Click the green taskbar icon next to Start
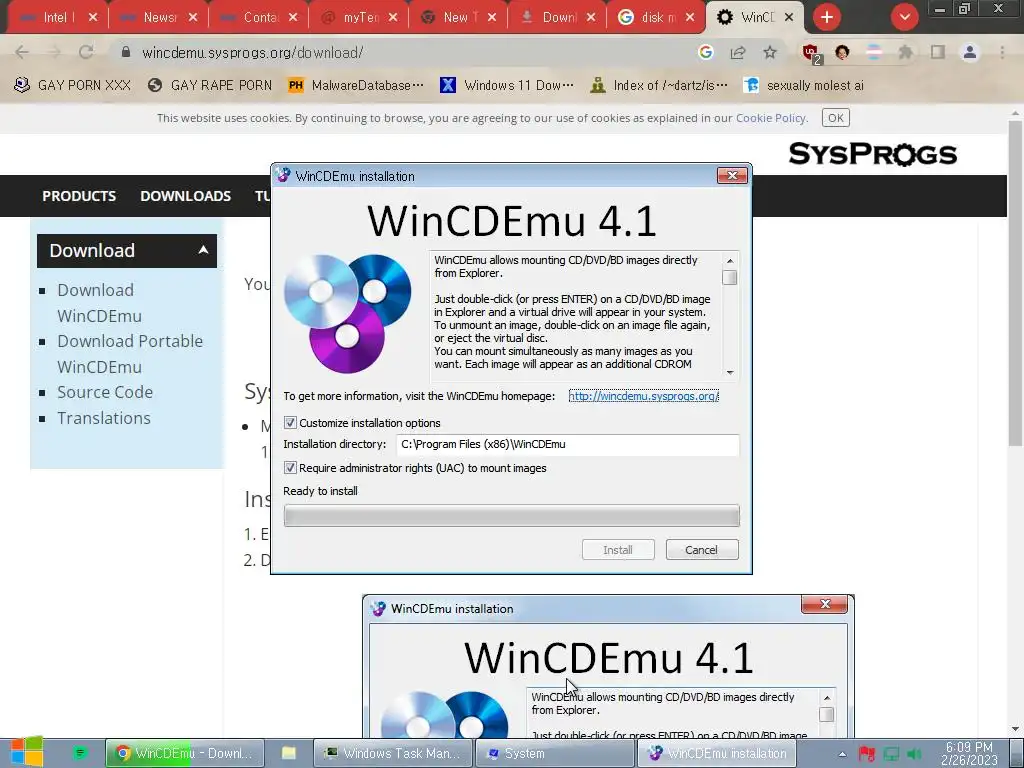 coord(80,753)
